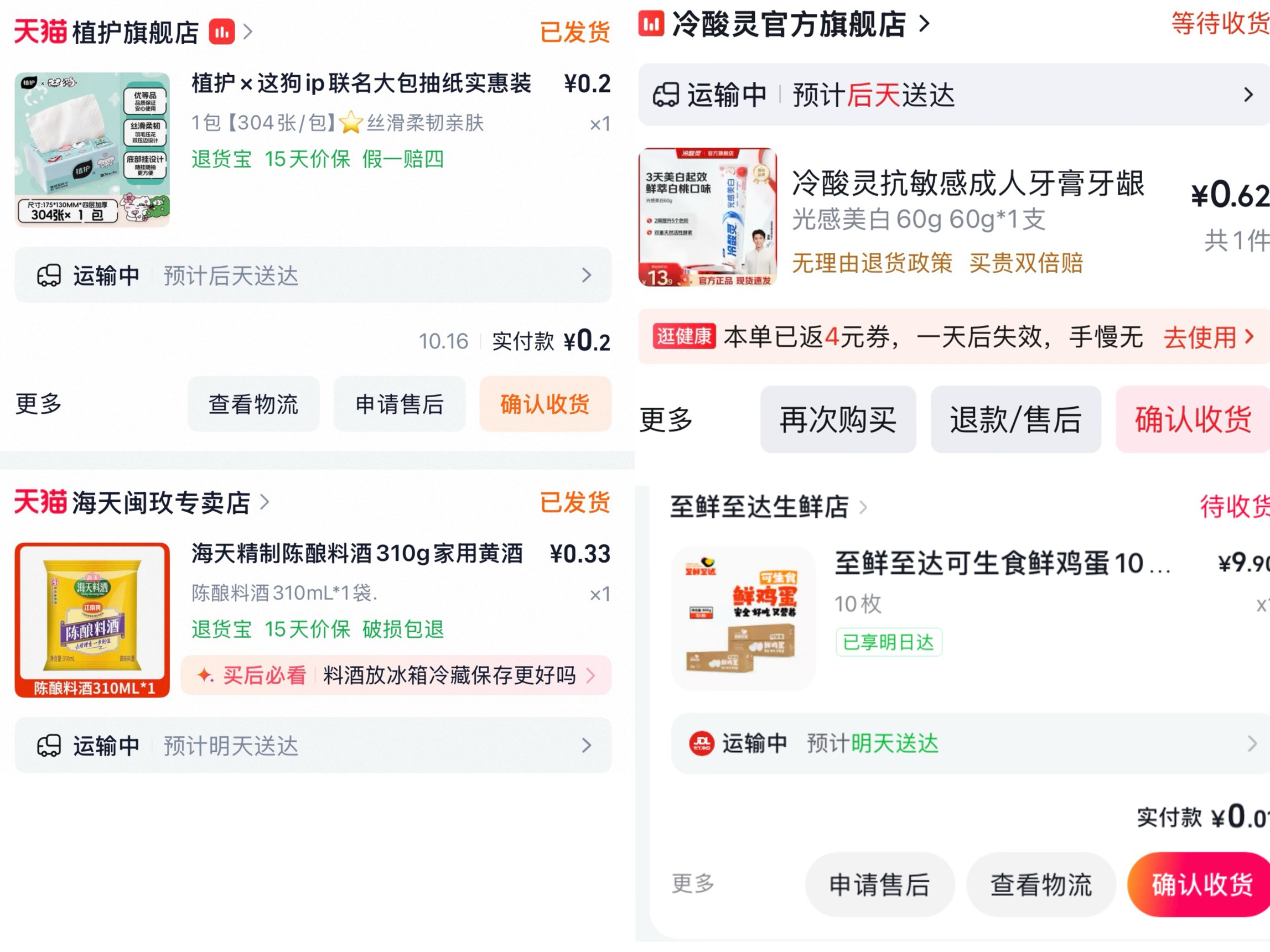Image resolution: width=1270 pixels, height=952 pixels.
Task: Expand egg order JDL shipping chevron
Action: [1252, 743]
